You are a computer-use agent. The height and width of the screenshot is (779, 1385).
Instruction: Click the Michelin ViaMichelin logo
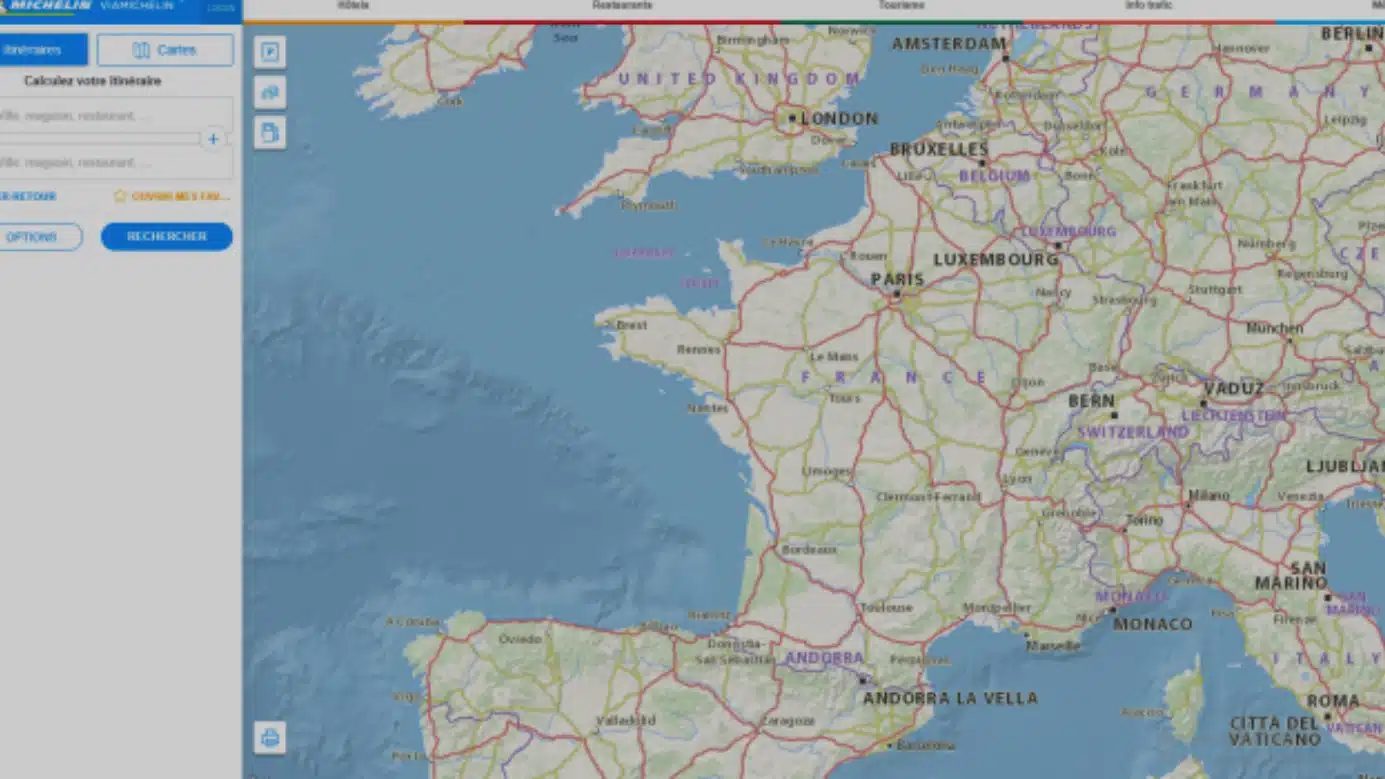[90, 6]
